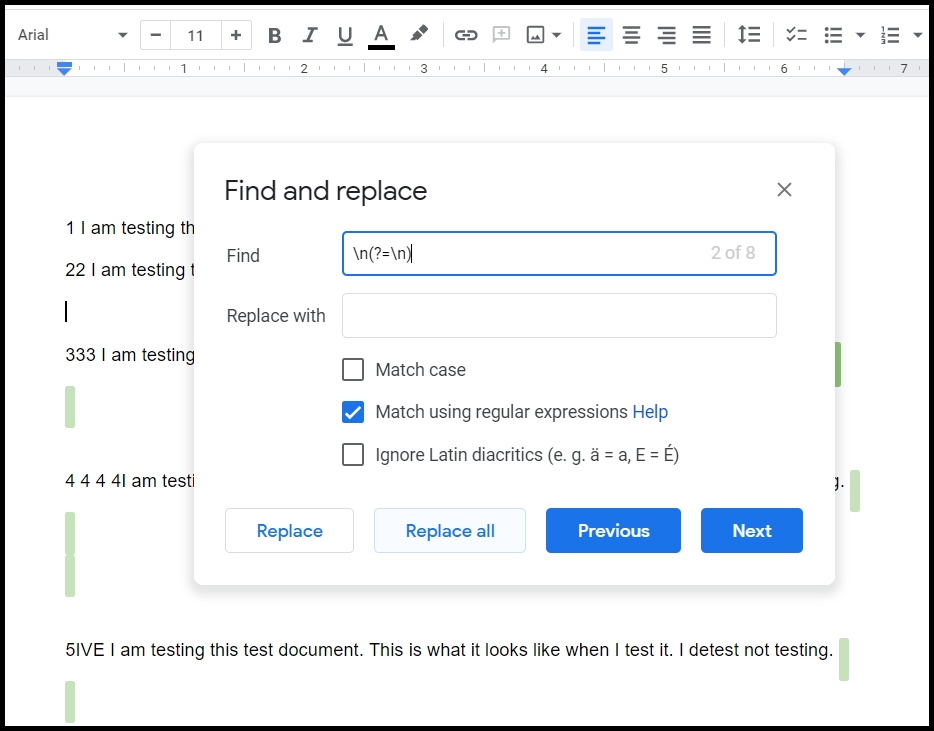
Task: Open the Insert link tool
Action: tap(465, 34)
